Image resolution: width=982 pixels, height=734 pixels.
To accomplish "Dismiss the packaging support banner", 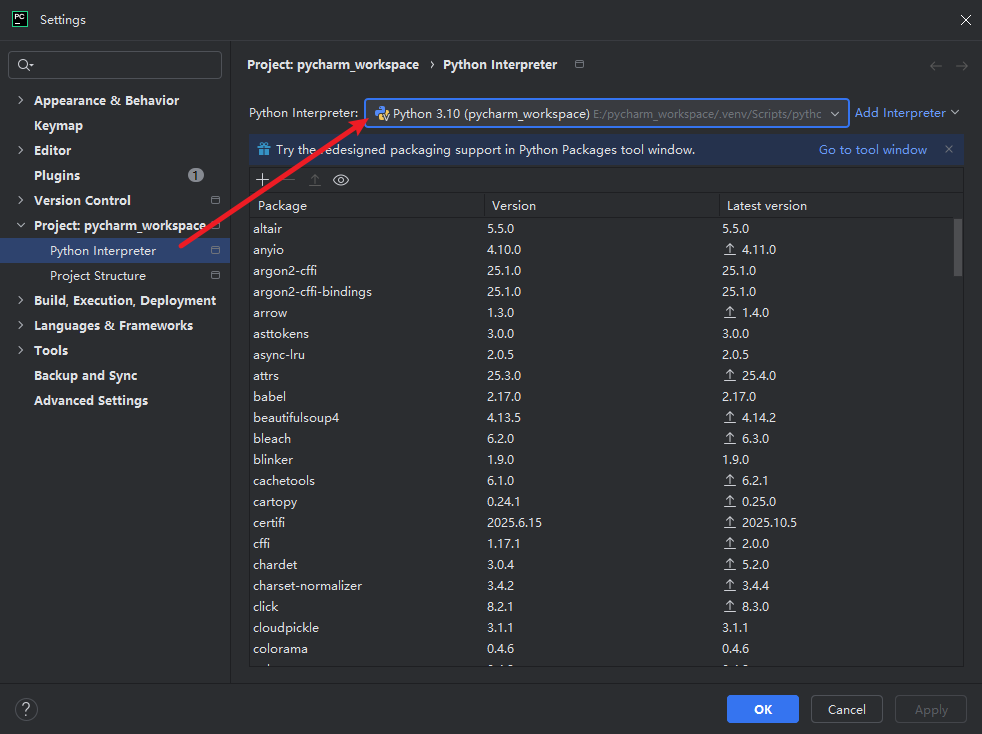I will tap(949, 149).
